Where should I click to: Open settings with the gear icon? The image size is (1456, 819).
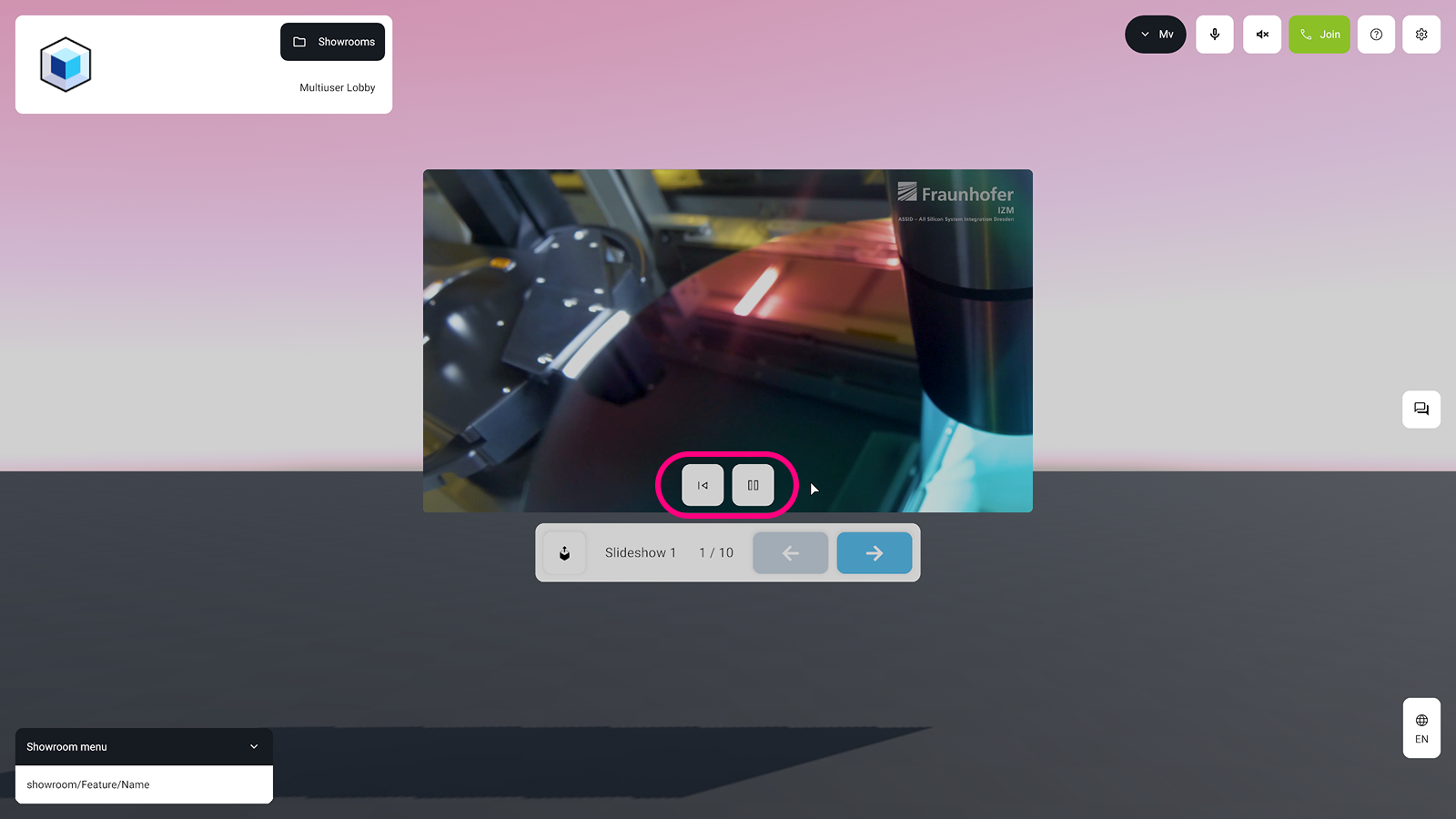tap(1421, 34)
